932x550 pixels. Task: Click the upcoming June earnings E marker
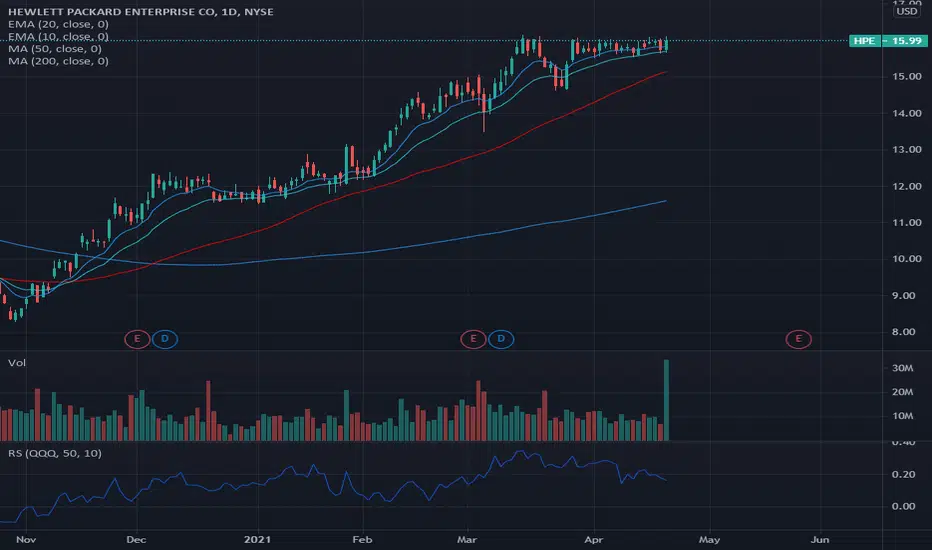pos(798,339)
